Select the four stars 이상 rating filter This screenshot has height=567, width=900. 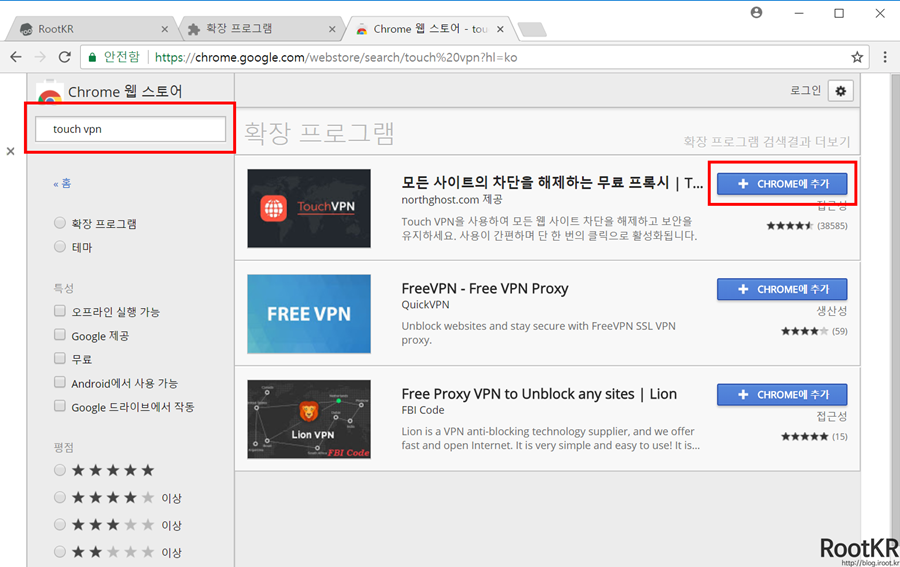coord(60,497)
